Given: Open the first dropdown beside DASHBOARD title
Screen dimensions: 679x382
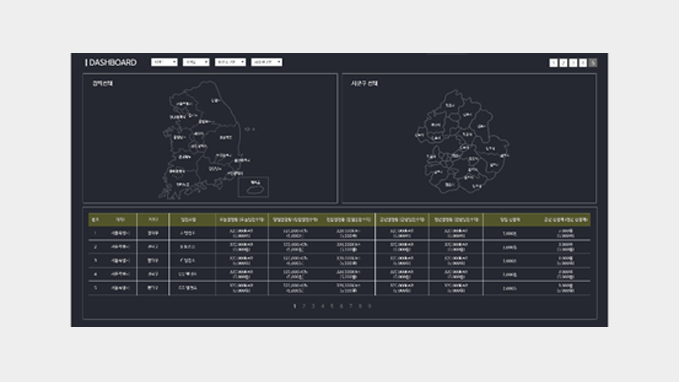Looking at the screenshot, I should pyautogui.click(x=164, y=62).
